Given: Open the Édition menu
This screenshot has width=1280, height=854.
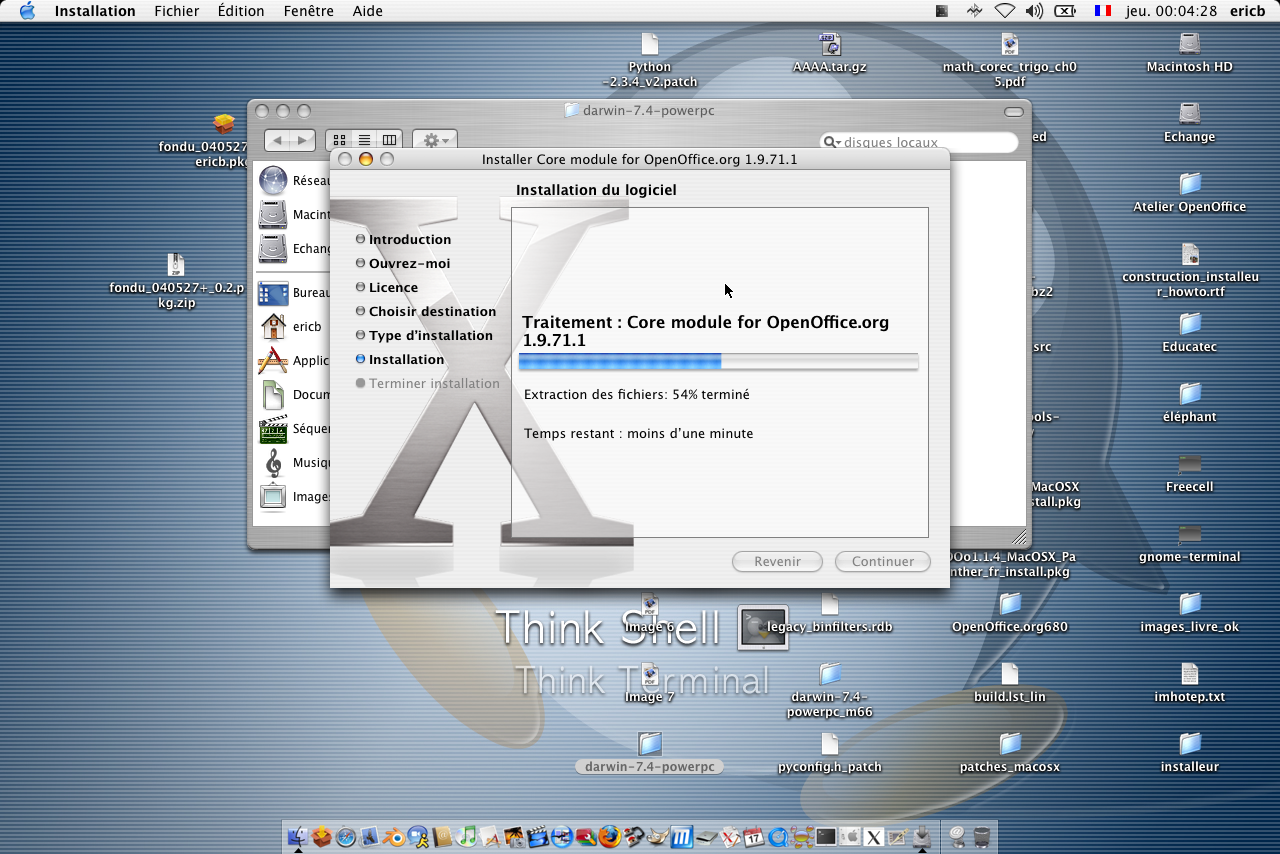Looking at the screenshot, I should coord(241,11).
